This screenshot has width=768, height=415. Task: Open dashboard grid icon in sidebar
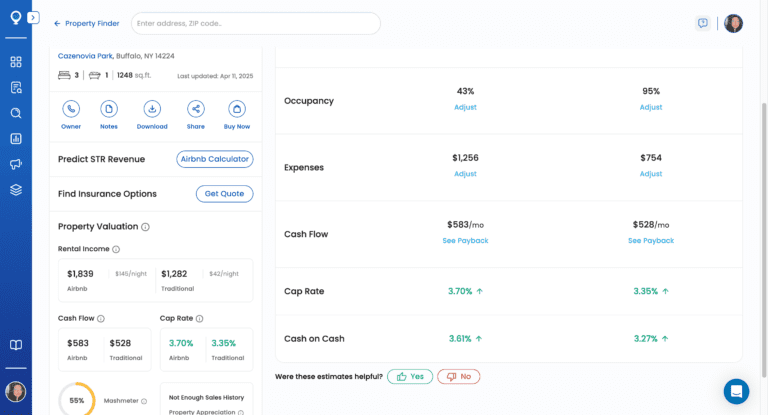[x=16, y=62]
